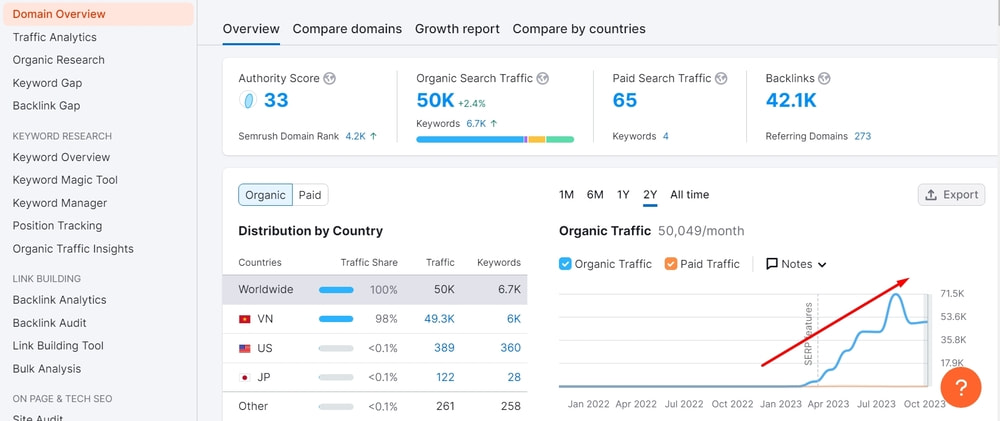1000x421 pixels.
Task: Open Traffic Analytics in the sidebar
Action: tap(55, 37)
